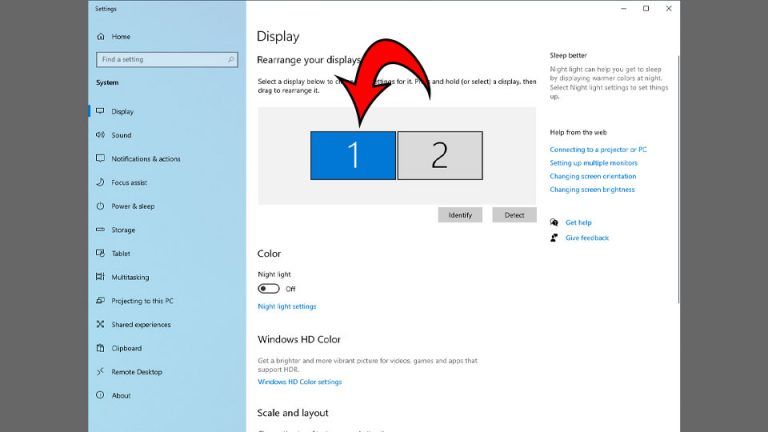Click the Find a setting search box

(x=167, y=59)
